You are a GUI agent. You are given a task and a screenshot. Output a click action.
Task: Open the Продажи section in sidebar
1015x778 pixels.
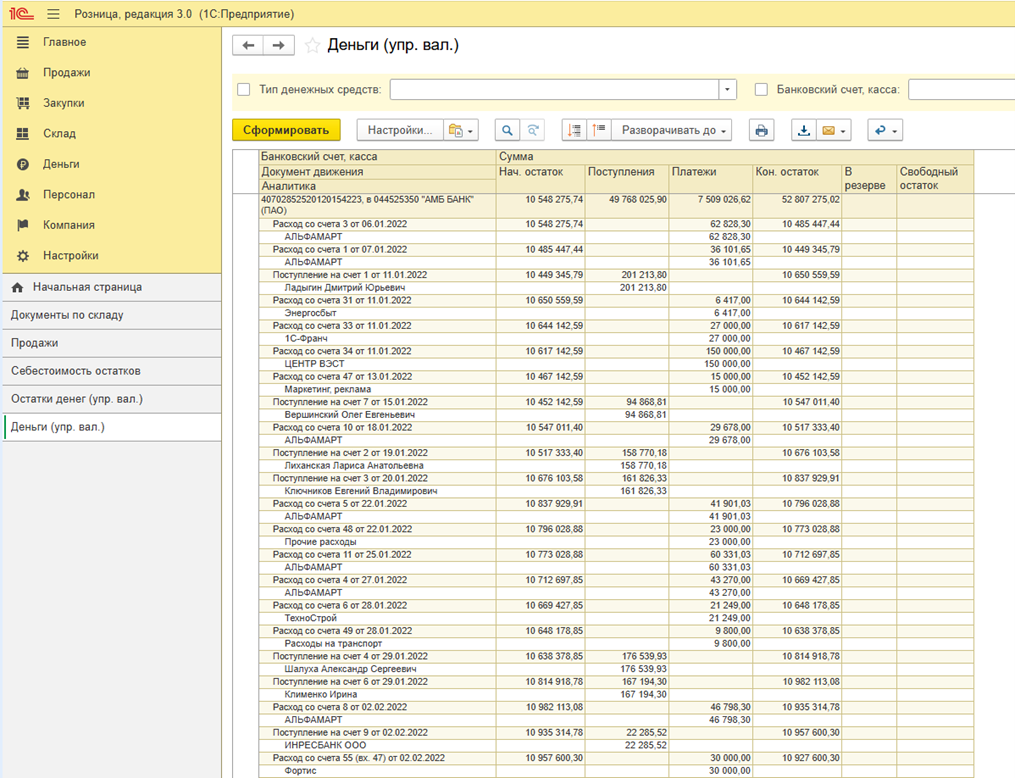pos(66,72)
